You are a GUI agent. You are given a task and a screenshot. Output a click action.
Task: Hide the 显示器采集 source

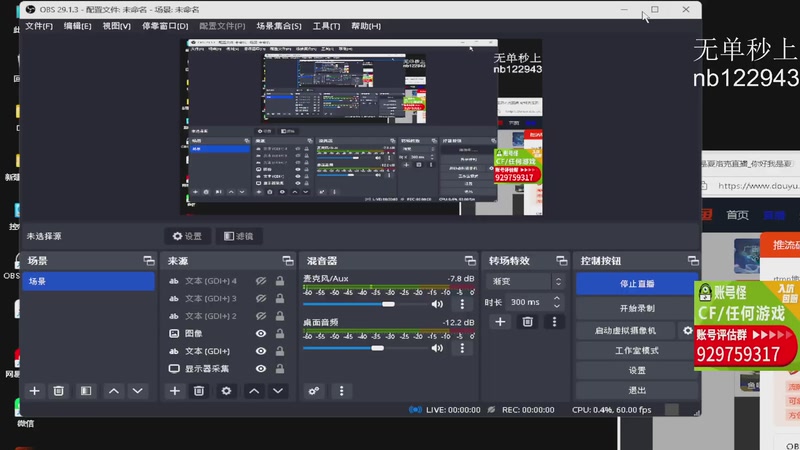(261, 368)
